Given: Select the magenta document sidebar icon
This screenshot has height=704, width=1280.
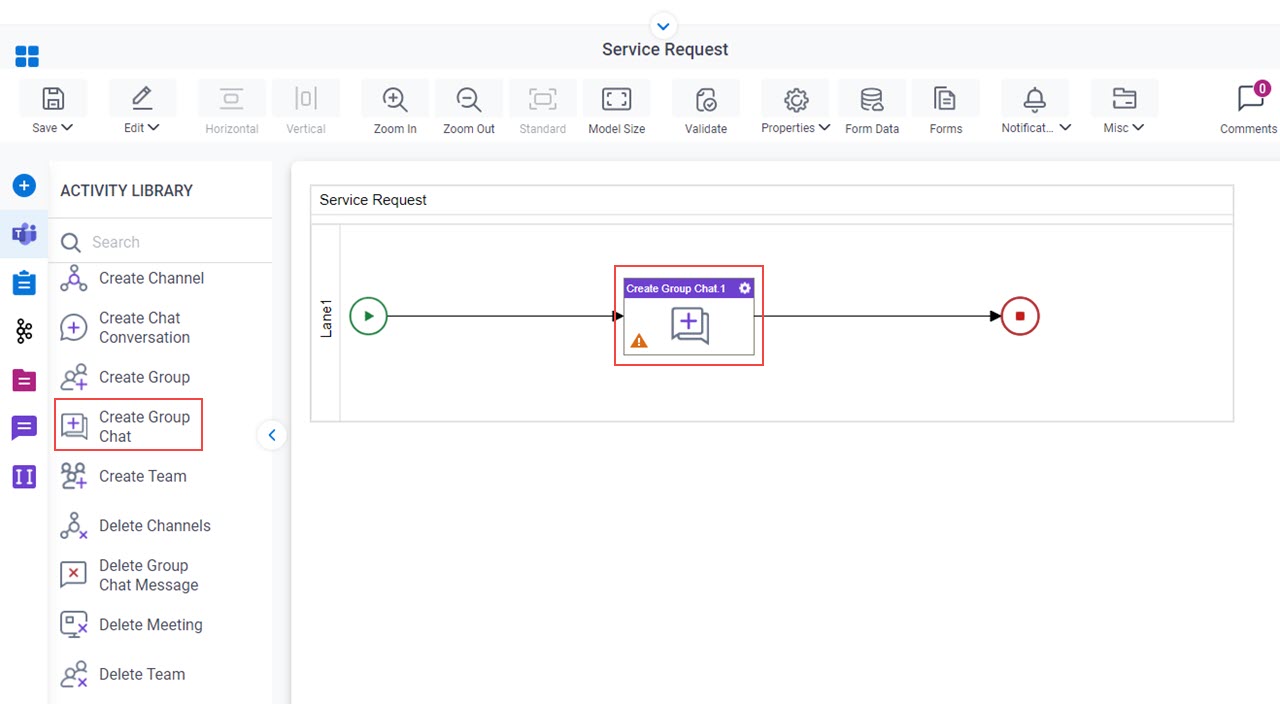Looking at the screenshot, I should 24,380.
